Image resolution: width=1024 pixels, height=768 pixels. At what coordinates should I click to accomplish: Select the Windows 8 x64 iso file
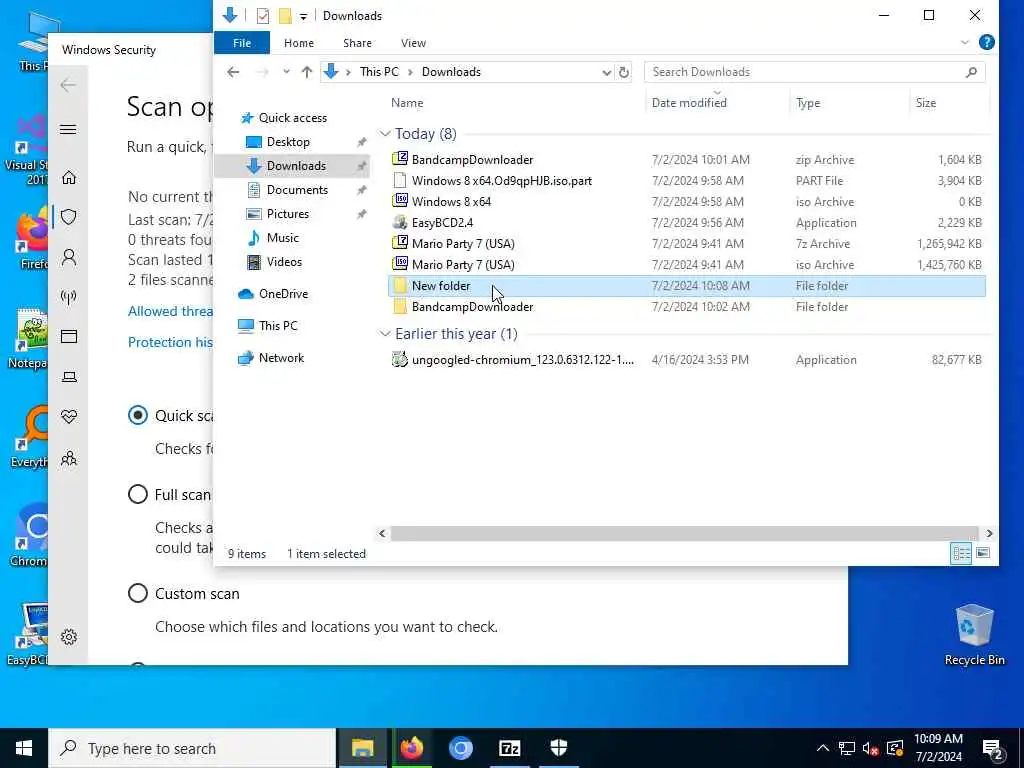[687, 202]
